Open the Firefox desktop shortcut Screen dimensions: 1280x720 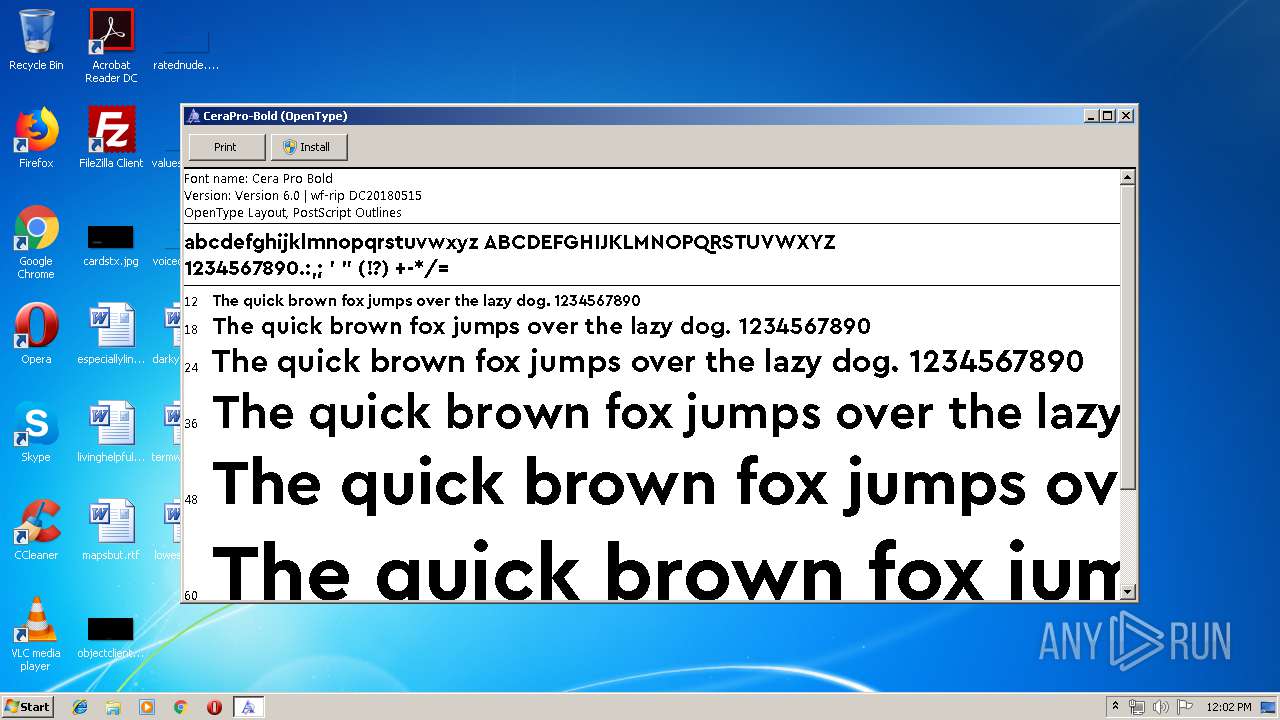pyautogui.click(x=36, y=138)
